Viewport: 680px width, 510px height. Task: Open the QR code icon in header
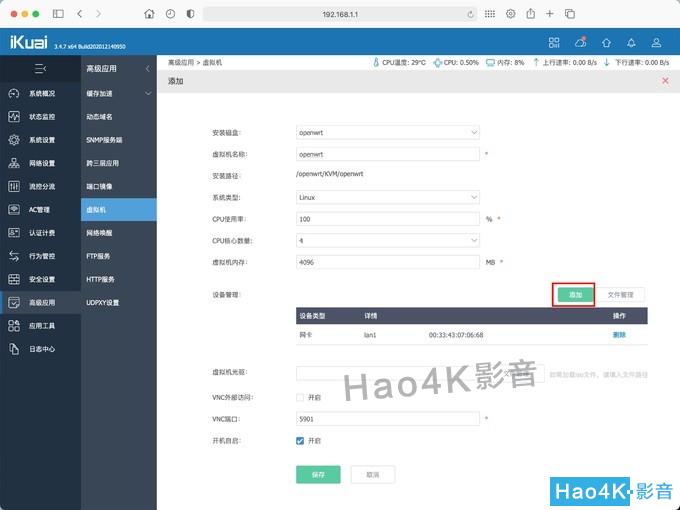click(554, 42)
